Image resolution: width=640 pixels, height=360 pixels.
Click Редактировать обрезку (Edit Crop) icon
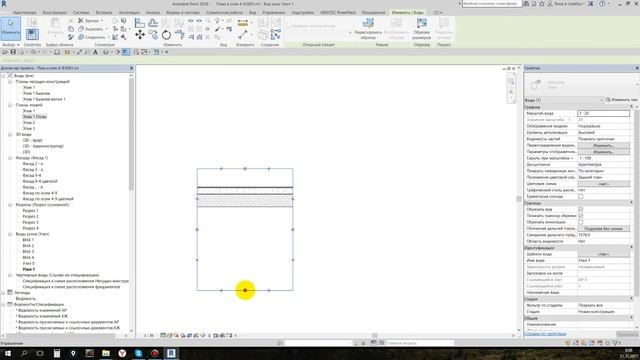368,23
